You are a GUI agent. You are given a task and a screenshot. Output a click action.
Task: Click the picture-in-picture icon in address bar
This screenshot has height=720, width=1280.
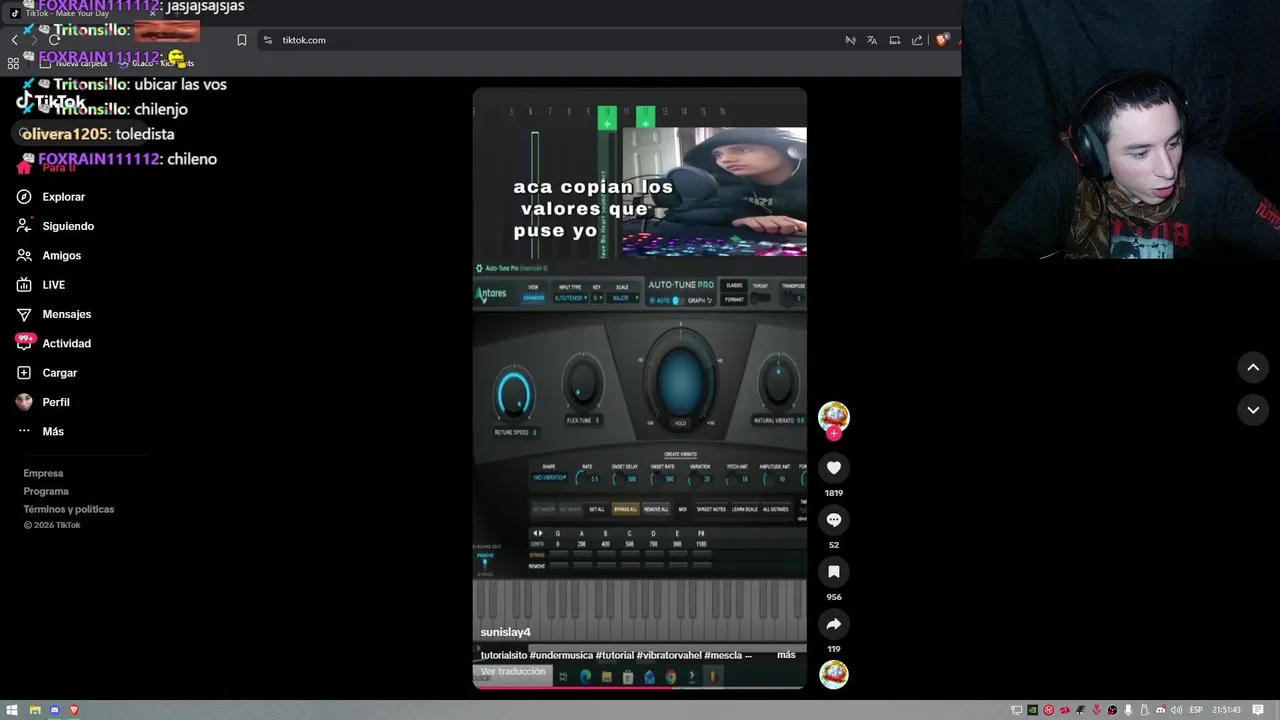(x=895, y=40)
